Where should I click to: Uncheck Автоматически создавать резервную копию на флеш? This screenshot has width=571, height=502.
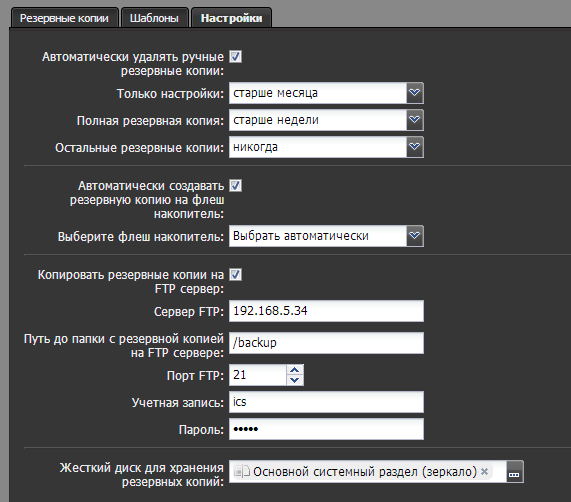235,186
